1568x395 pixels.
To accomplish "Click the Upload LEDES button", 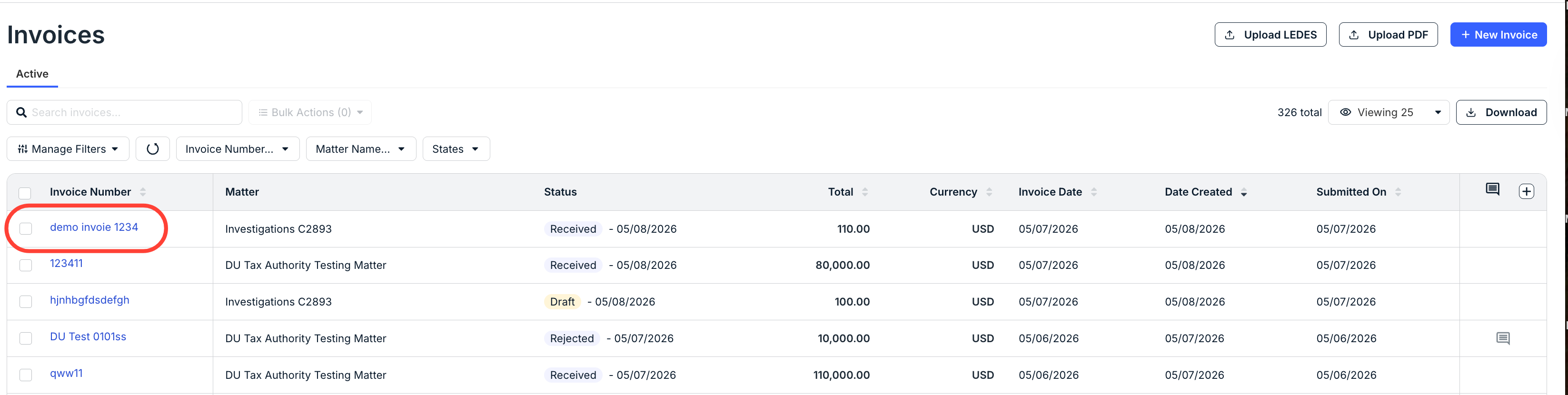I will click(x=1270, y=35).
